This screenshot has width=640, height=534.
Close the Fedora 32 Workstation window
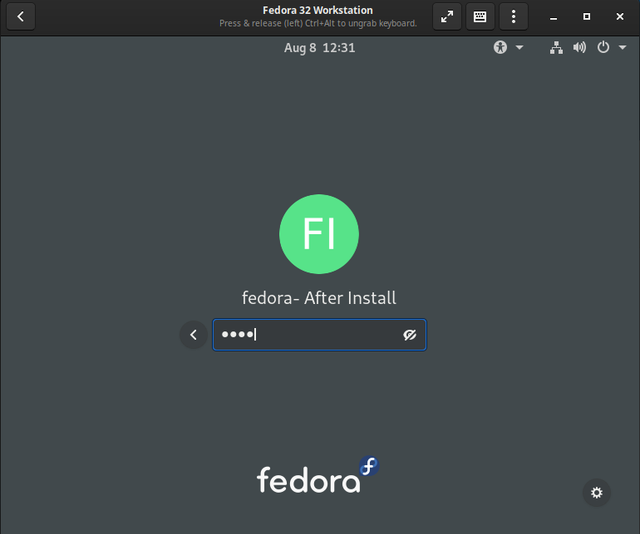pyautogui.click(x=620, y=17)
